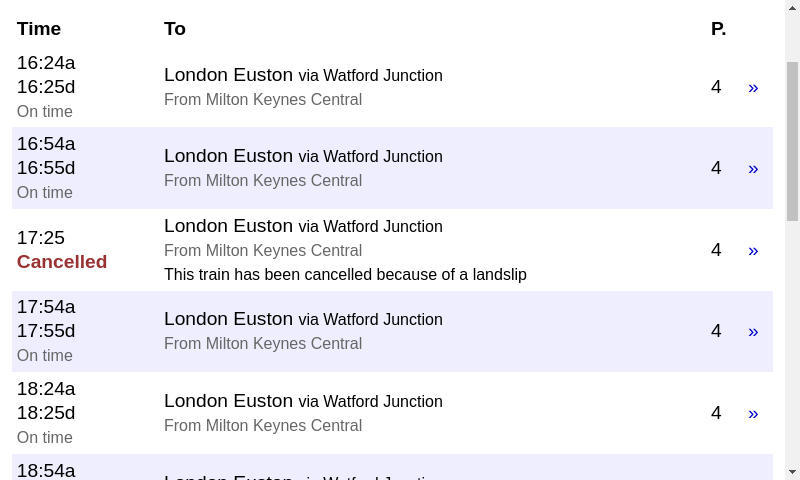
Task: Click the landslip cancellation reason message
Action: (x=345, y=275)
